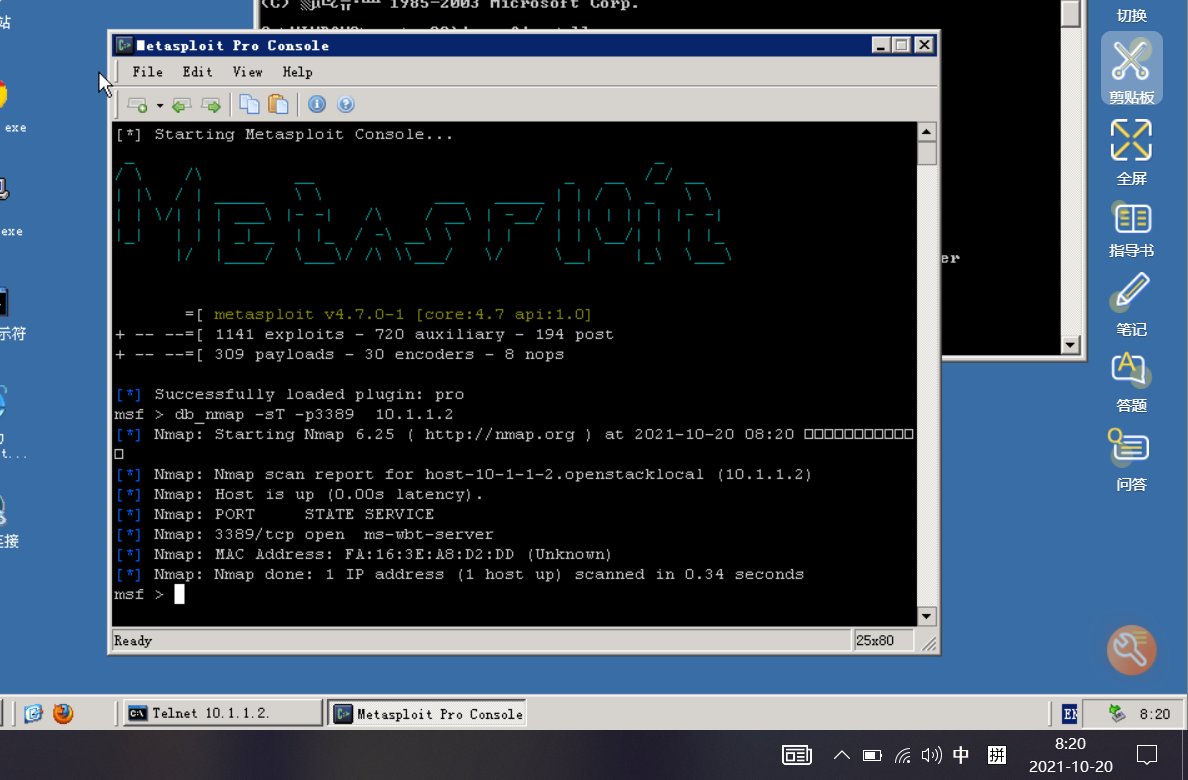This screenshot has height=780, width=1188.
Task: Click the network tray icon beside 8:20
Action: [1117, 713]
